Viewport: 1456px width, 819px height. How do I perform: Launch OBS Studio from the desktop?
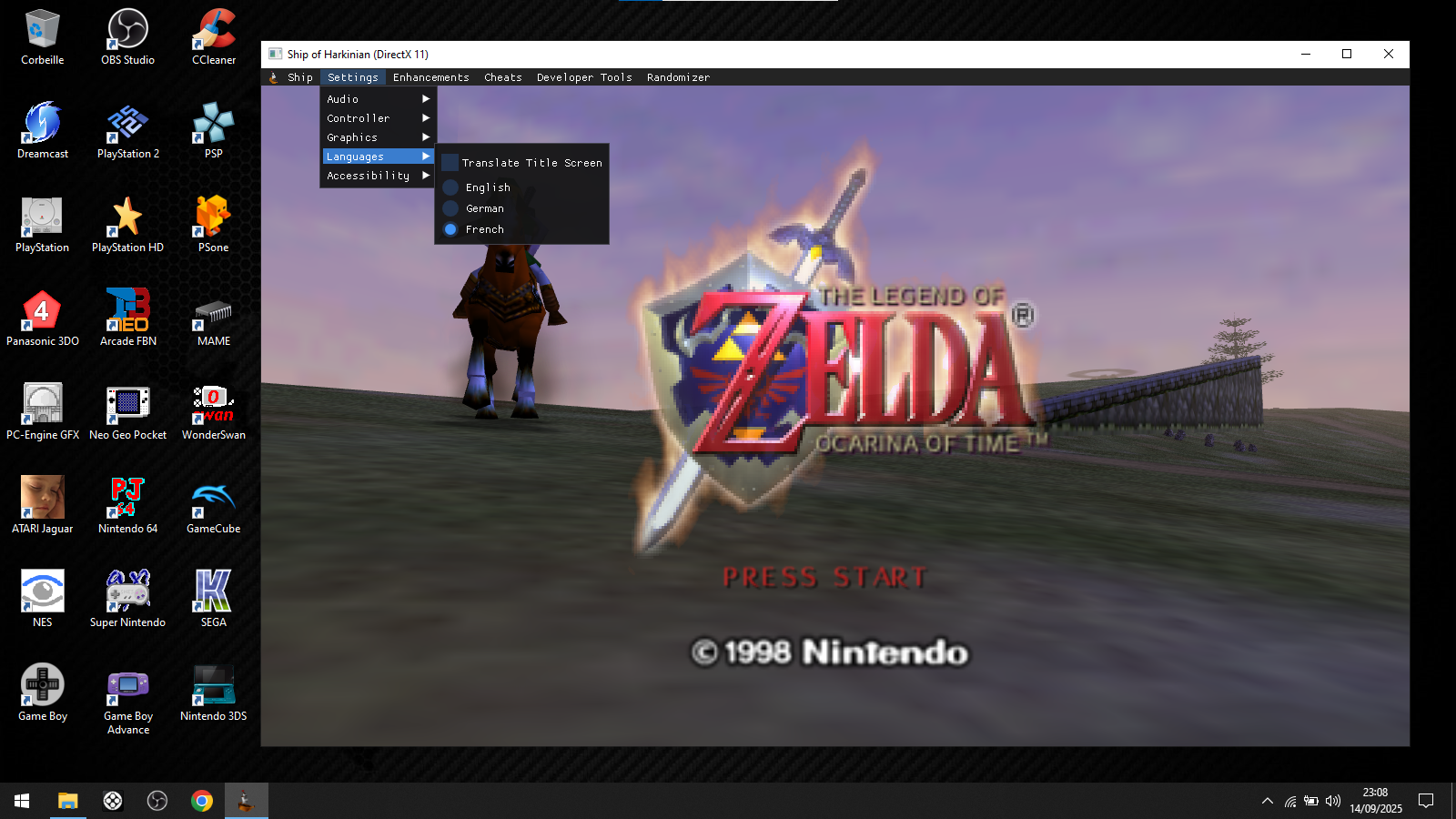click(x=127, y=37)
